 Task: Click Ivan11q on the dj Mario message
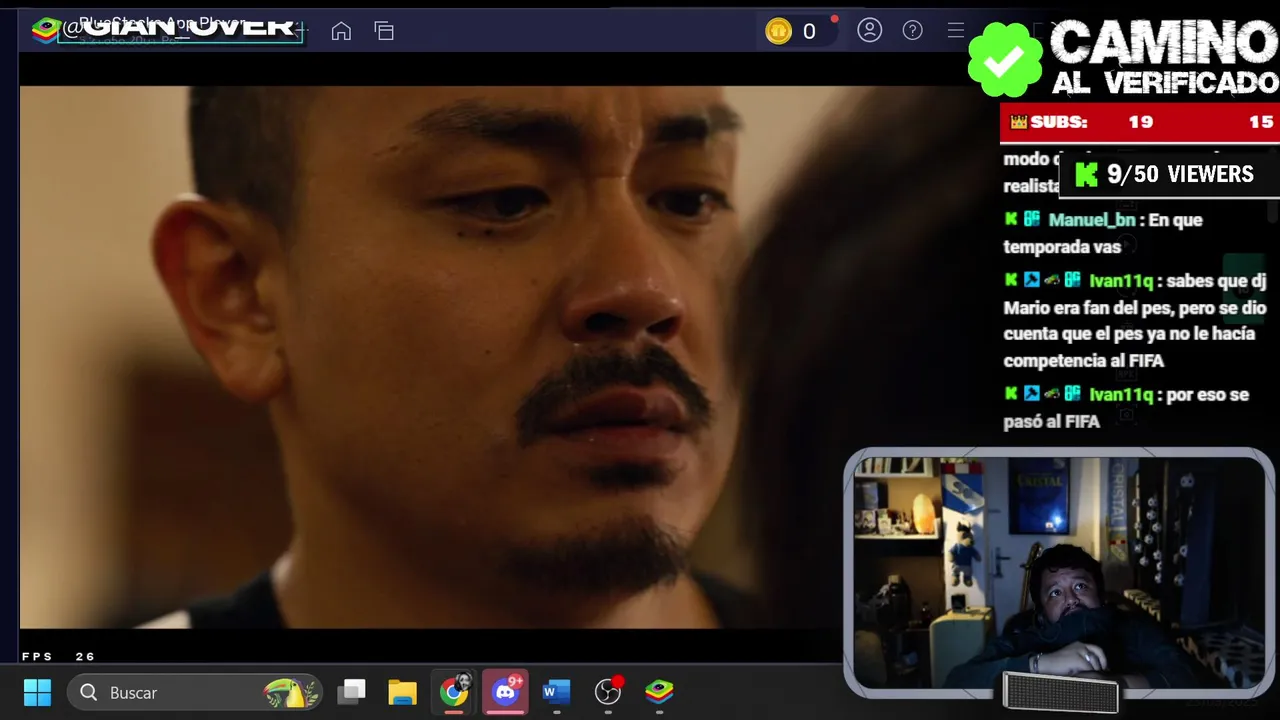tap(1121, 281)
